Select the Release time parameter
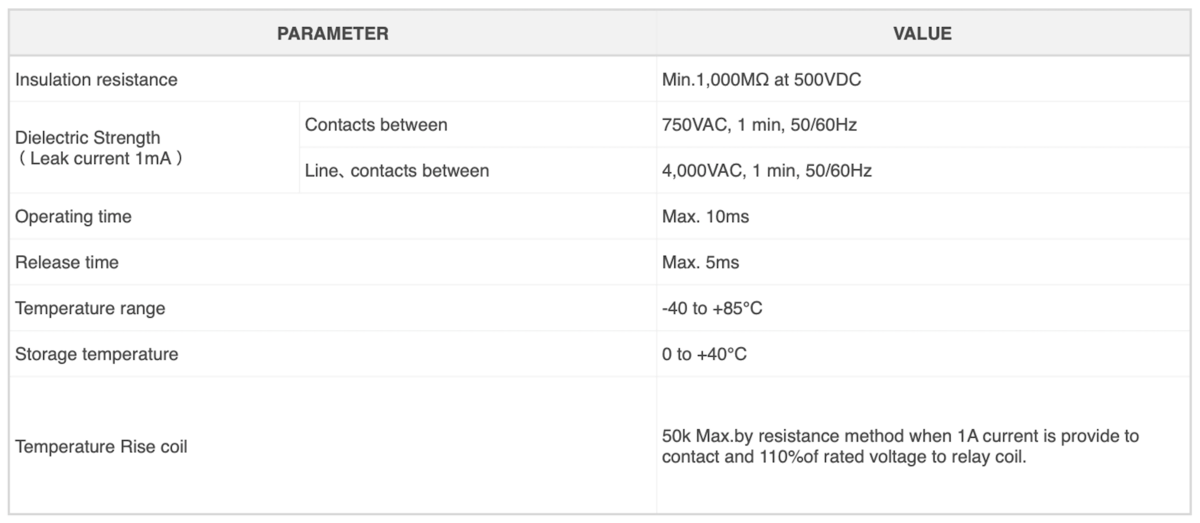The width and height of the screenshot is (1200, 523). pyautogui.click(x=333, y=262)
